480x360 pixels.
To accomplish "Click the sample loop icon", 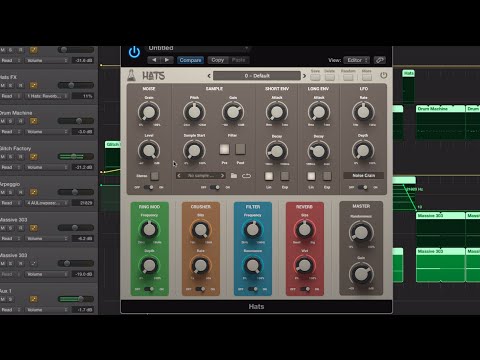I will [246, 176].
